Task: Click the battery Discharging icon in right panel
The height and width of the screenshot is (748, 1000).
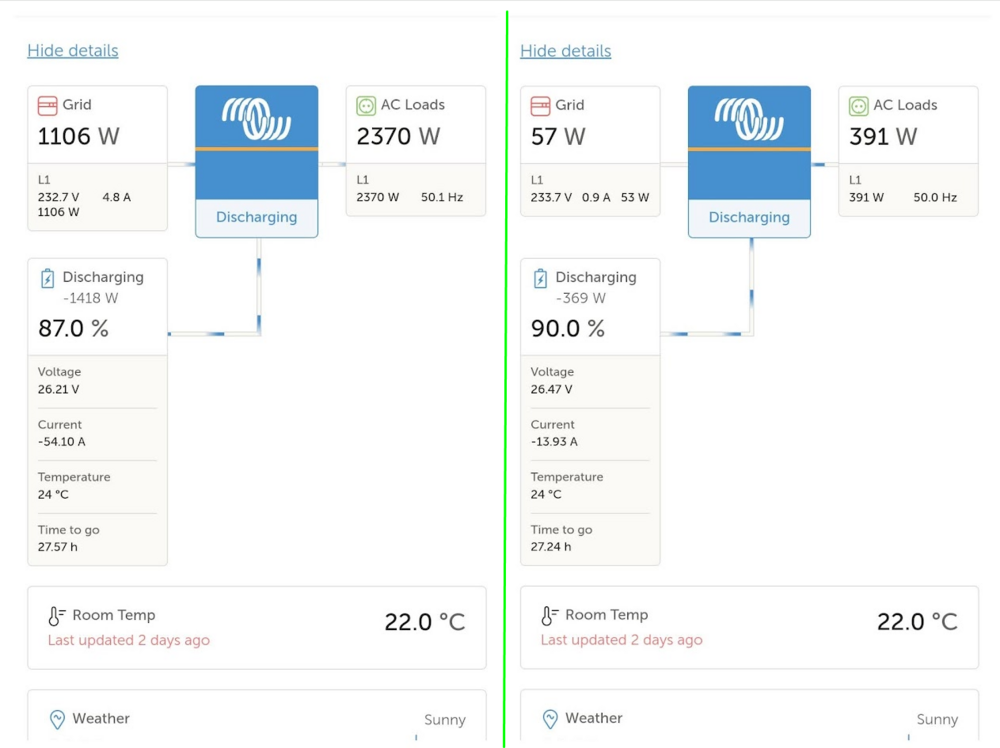Action: [540, 278]
